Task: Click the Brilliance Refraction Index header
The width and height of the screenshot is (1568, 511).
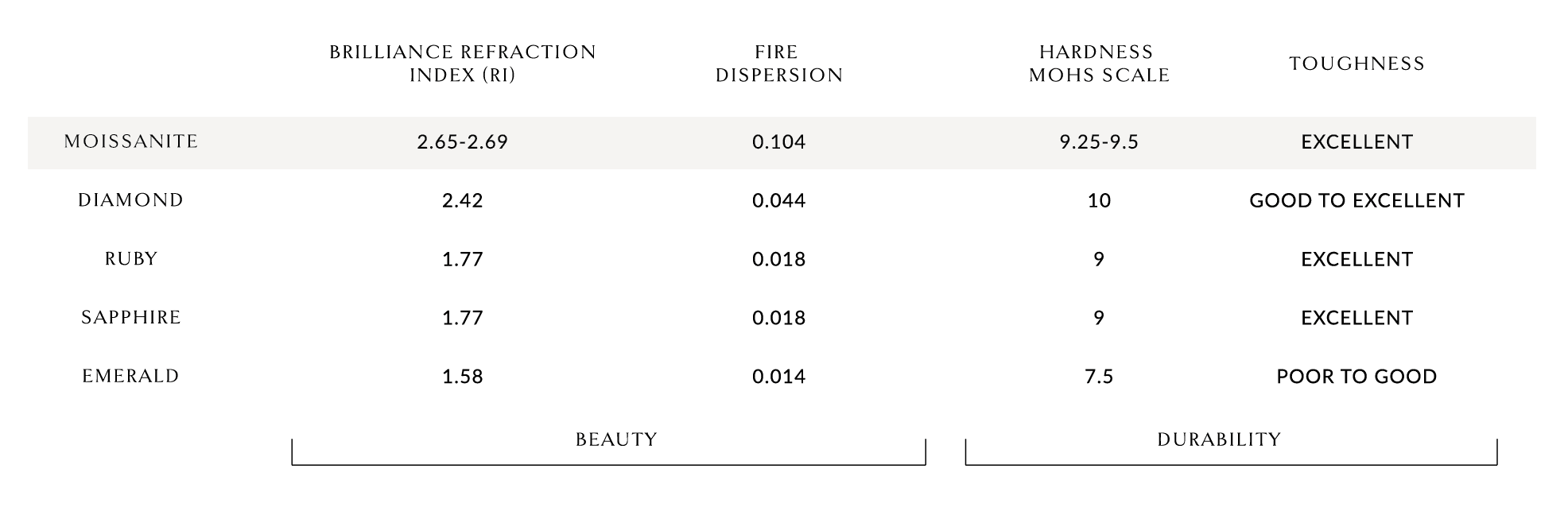Action: tap(463, 64)
